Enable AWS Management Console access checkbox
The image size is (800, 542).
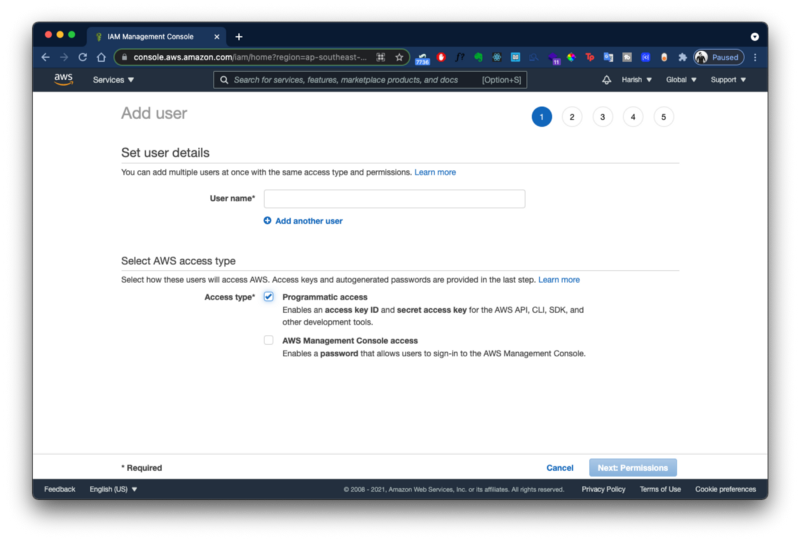tap(268, 340)
